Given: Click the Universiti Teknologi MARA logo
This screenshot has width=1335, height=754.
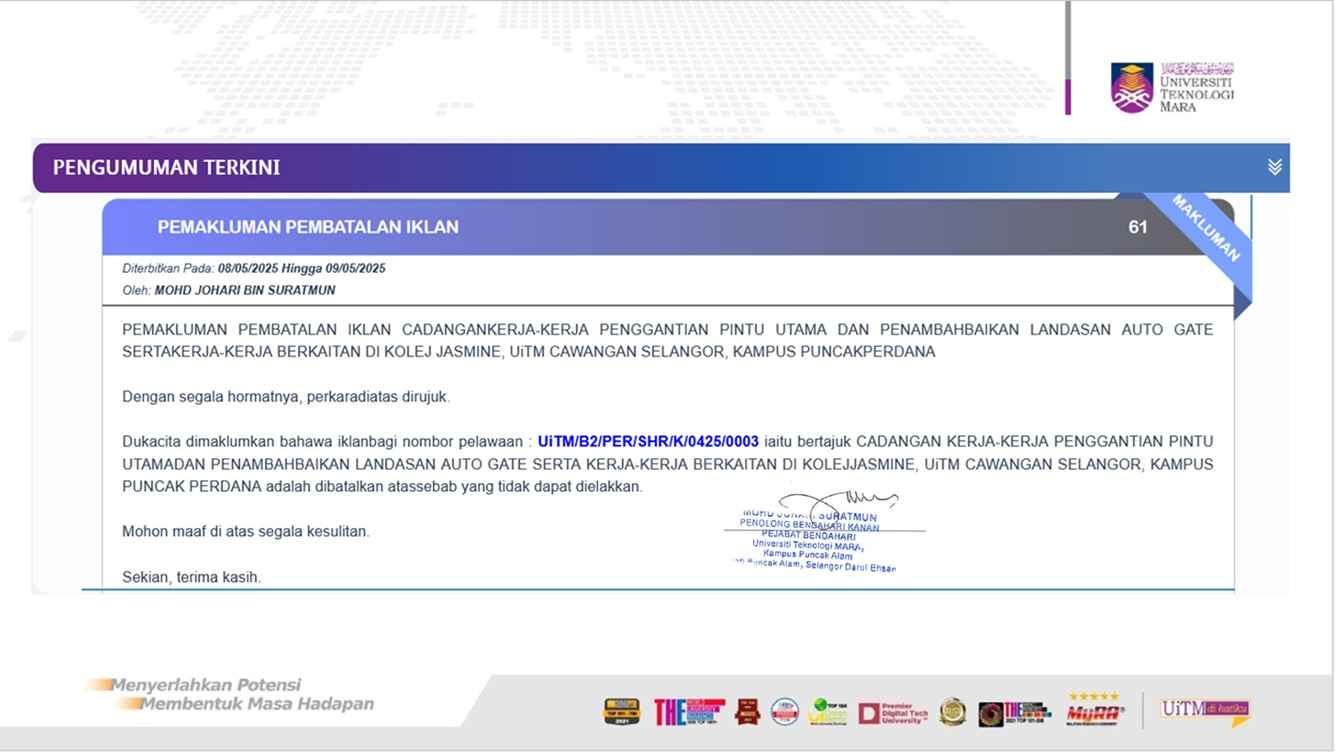Looking at the screenshot, I should 1172,87.
